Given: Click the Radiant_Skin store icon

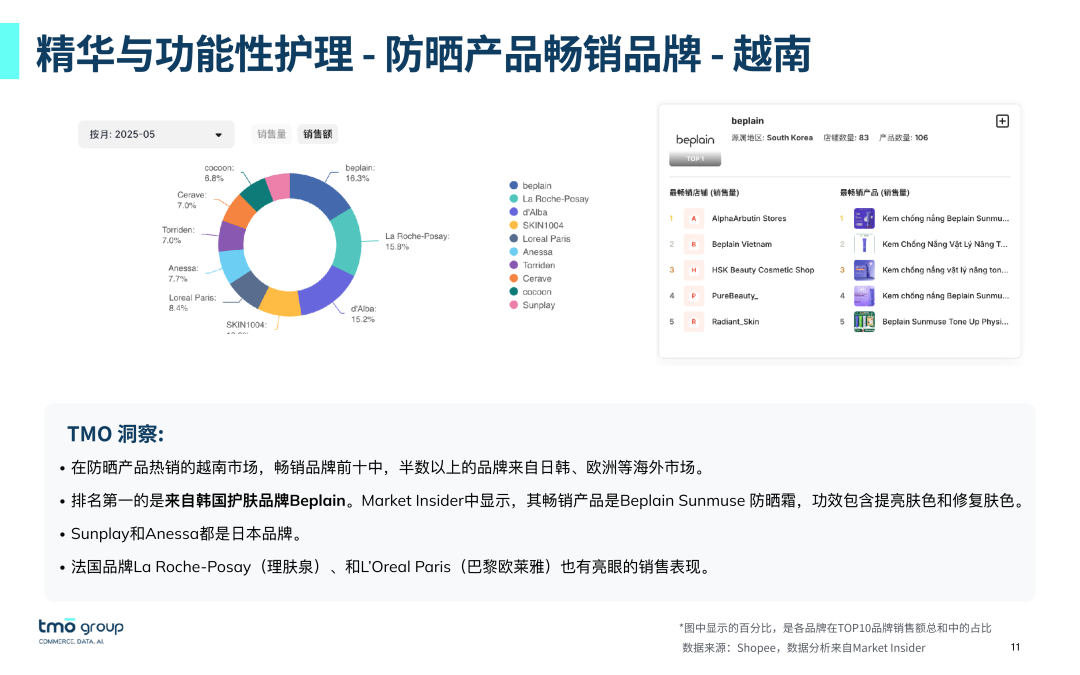Looking at the screenshot, I should pos(694,322).
